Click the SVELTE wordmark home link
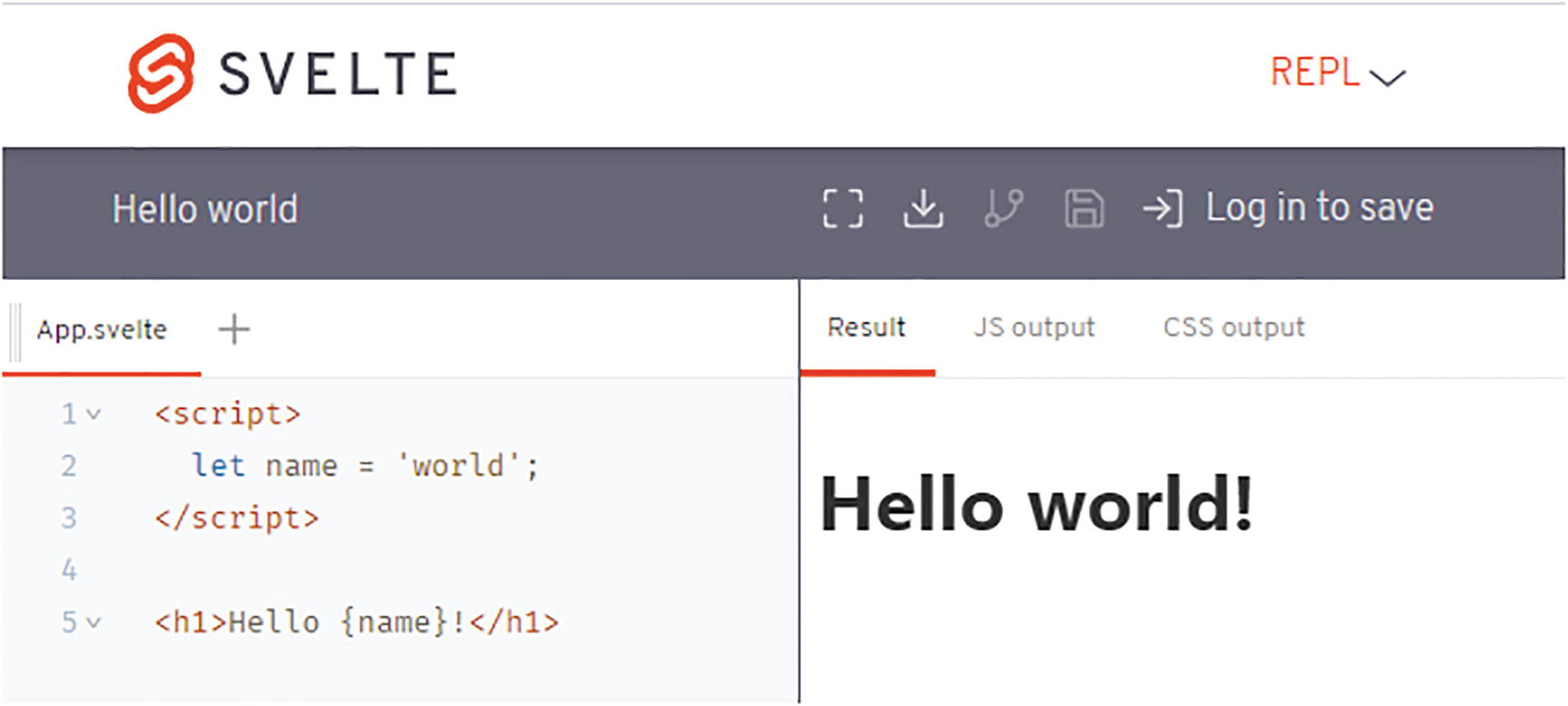 338,74
